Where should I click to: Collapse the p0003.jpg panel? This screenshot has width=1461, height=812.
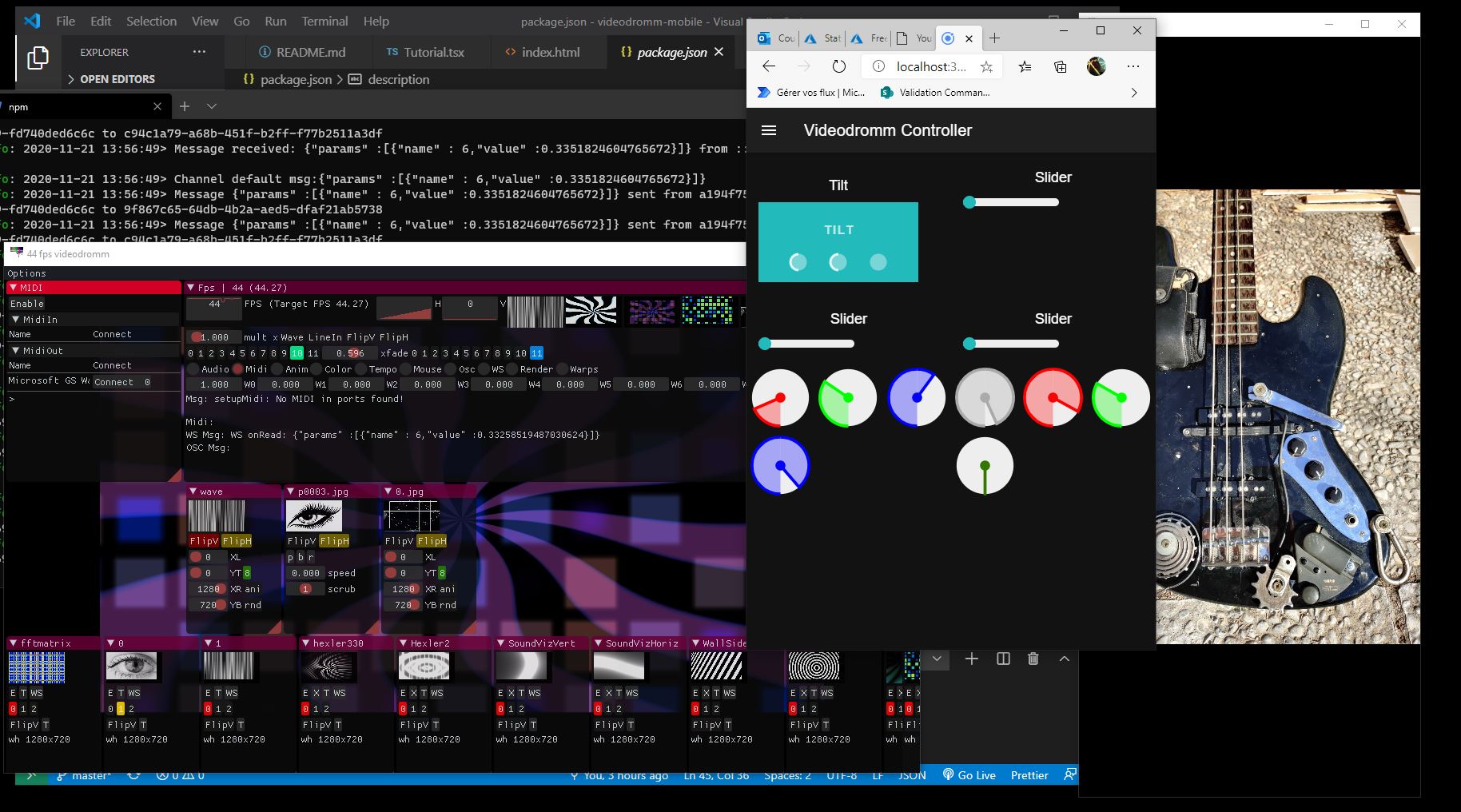pyautogui.click(x=290, y=492)
